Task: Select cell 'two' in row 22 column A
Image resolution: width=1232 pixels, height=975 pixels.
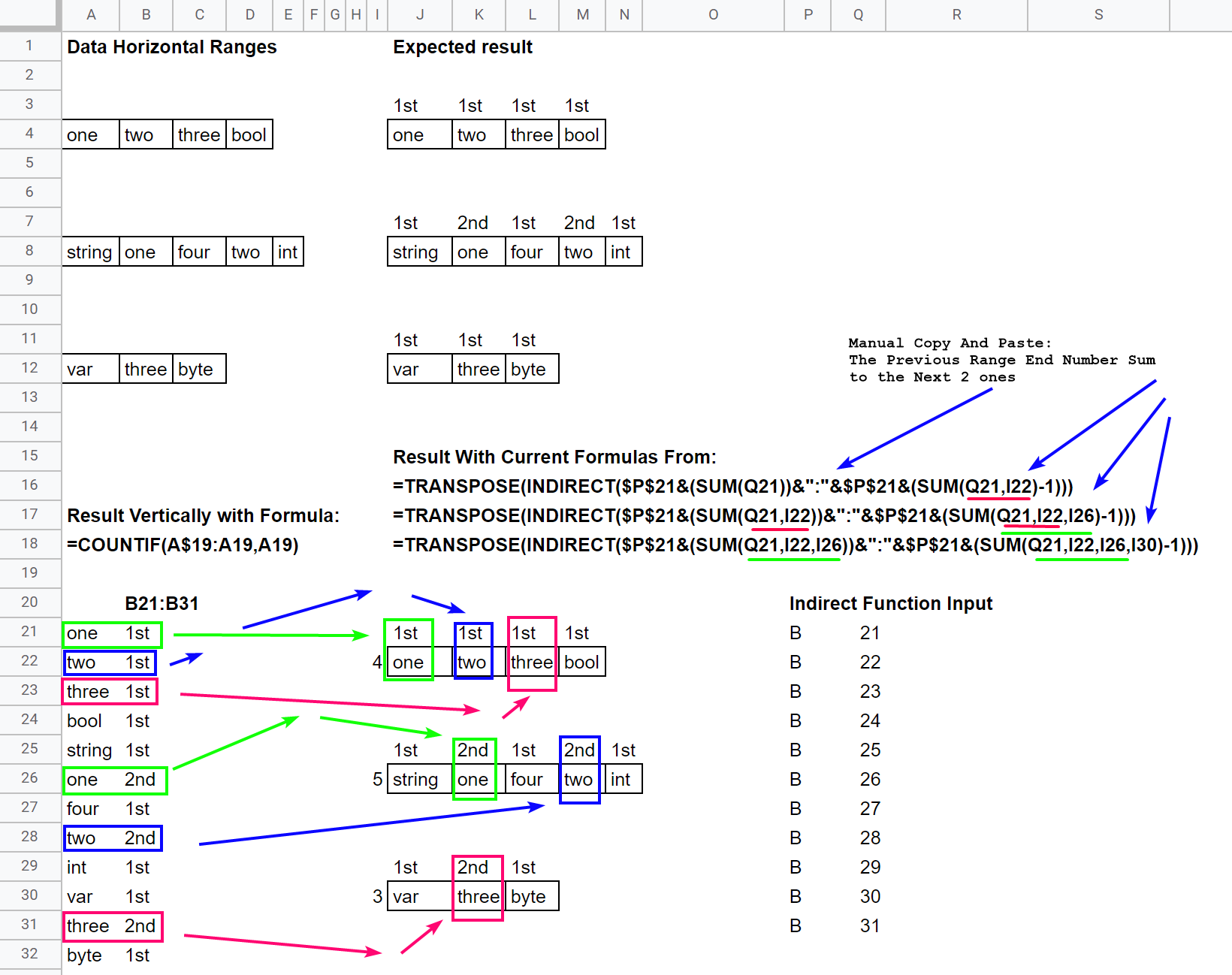Action: (x=91, y=663)
